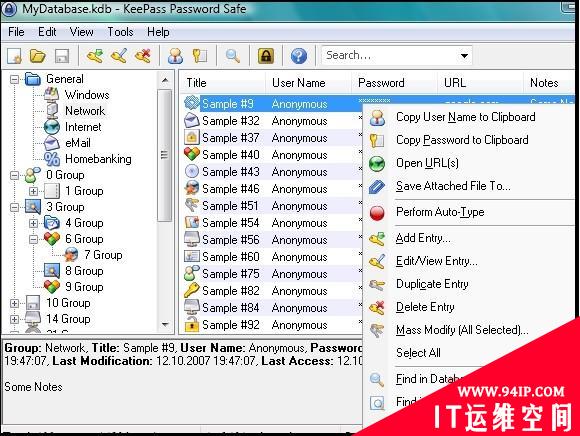The width and height of the screenshot is (580, 436).
Task: Collapse the 6 Group tree node
Action: pos(33,239)
